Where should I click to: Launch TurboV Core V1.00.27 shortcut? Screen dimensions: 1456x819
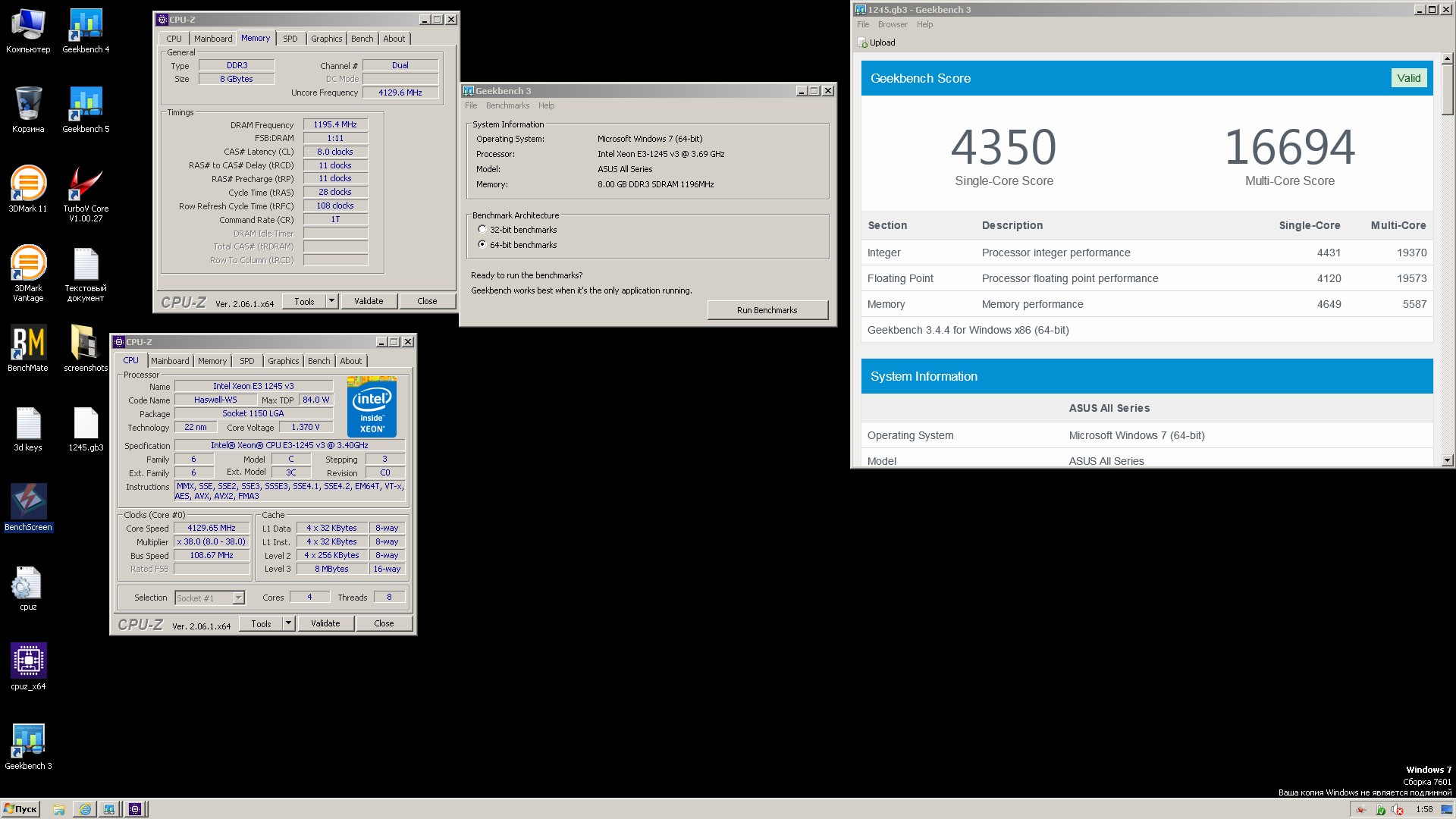coord(86,194)
